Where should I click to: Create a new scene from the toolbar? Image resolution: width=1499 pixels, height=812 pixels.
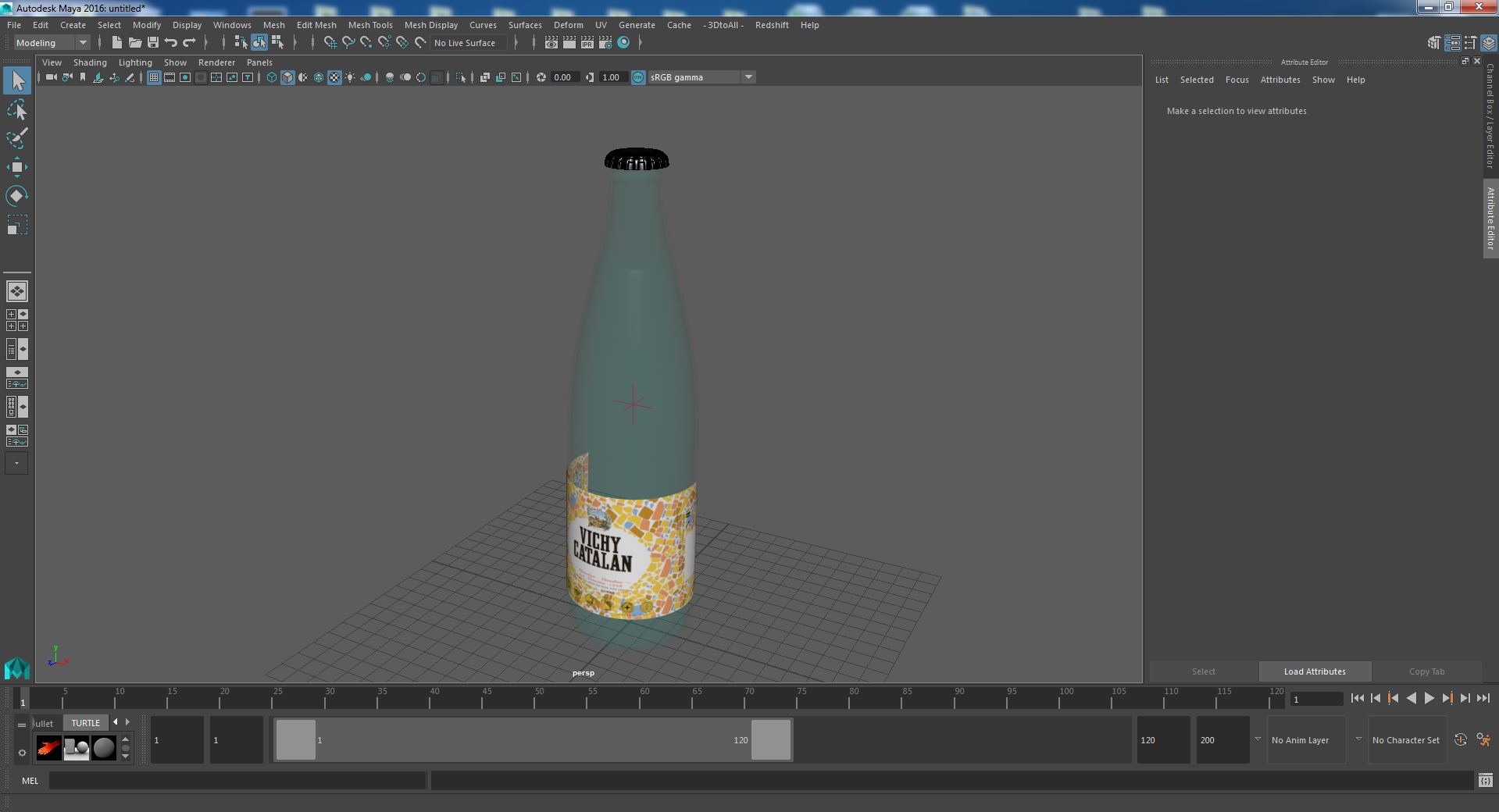click(x=117, y=42)
